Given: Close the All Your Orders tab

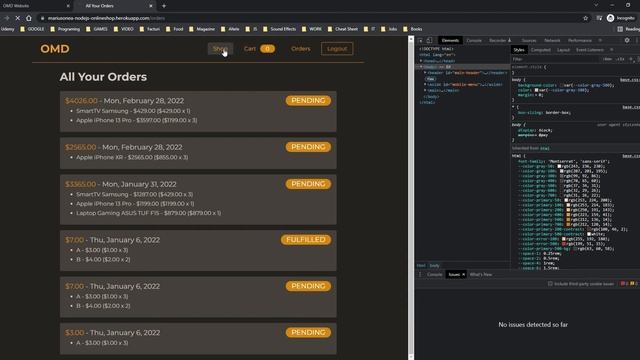Looking at the screenshot, I should click(151, 6).
